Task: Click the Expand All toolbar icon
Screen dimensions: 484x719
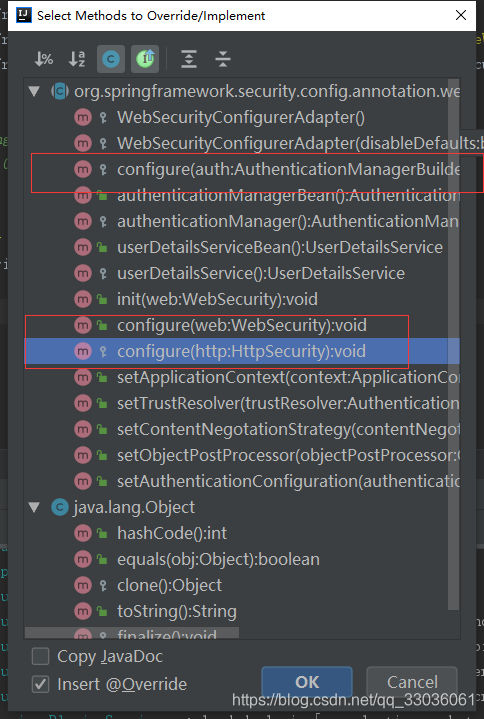Action: tap(189, 59)
